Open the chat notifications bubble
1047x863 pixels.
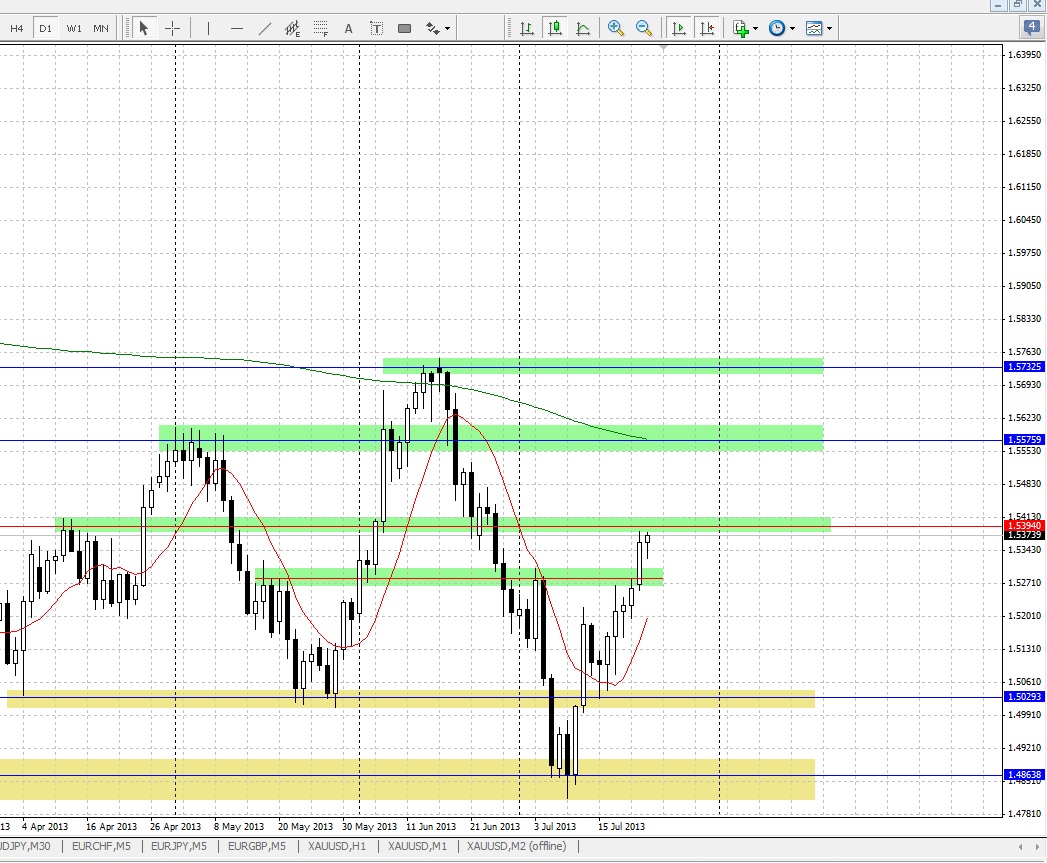click(x=1032, y=27)
